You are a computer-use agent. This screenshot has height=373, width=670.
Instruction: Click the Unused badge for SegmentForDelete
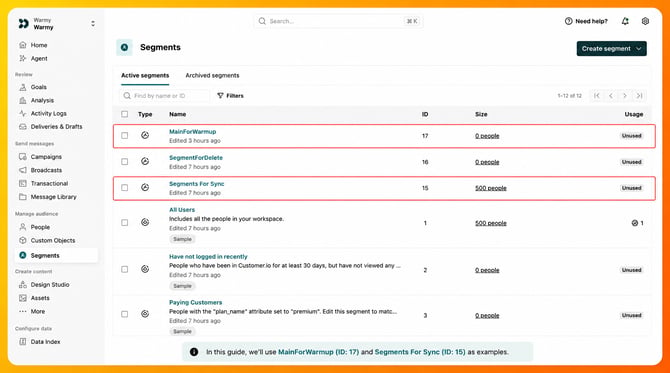point(632,162)
